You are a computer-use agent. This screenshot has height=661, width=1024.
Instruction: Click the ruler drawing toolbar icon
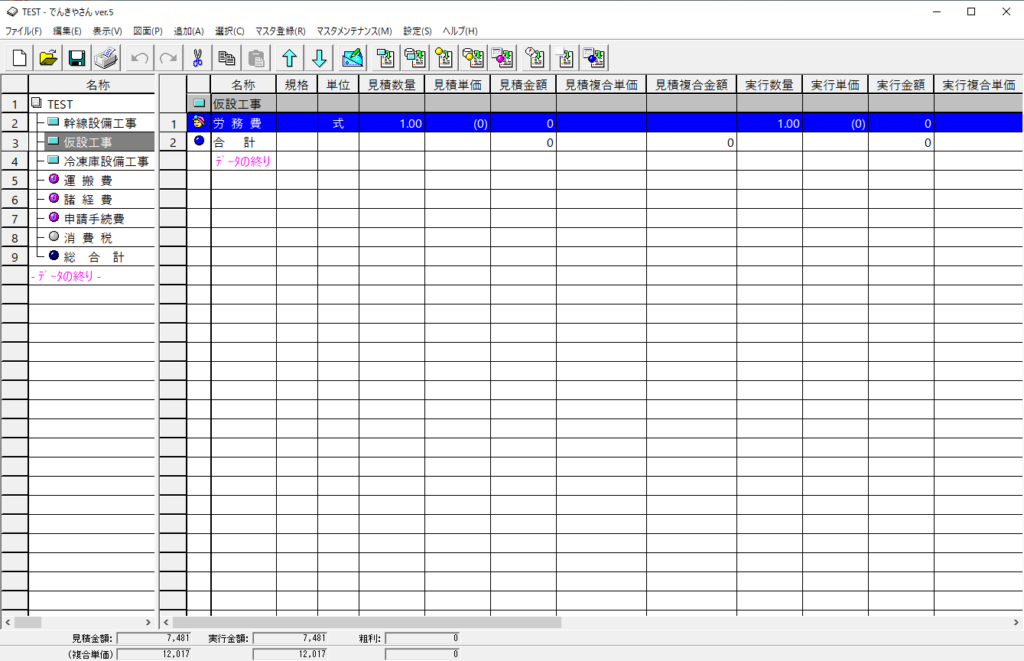point(351,58)
